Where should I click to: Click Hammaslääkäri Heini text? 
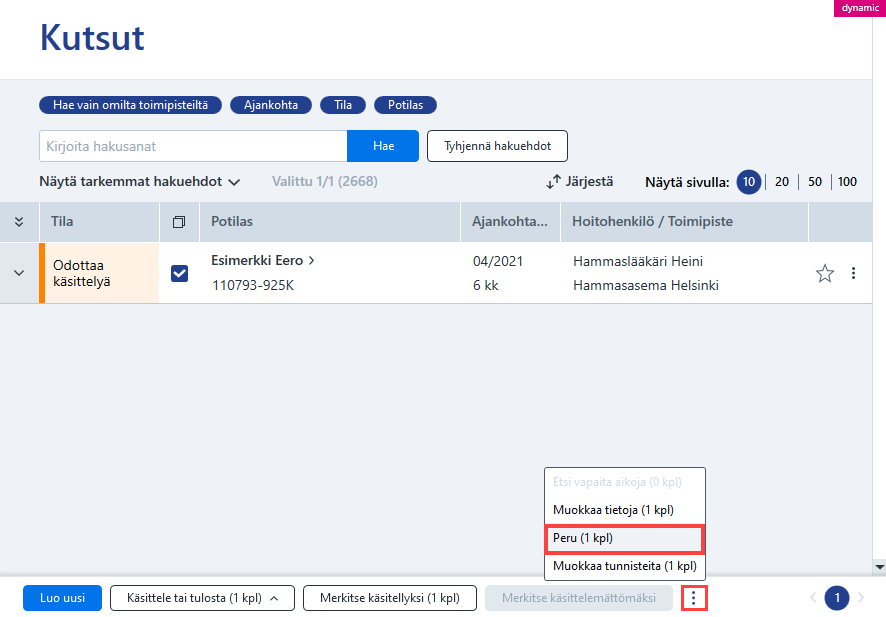point(638,262)
